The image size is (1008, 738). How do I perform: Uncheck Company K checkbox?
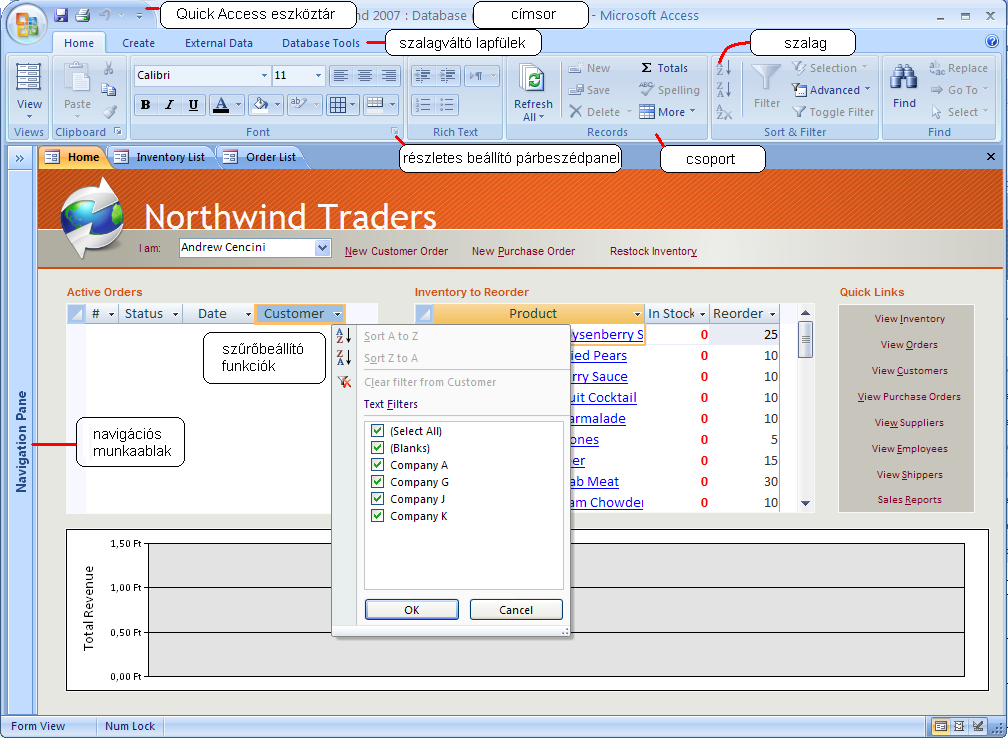(377, 516)
